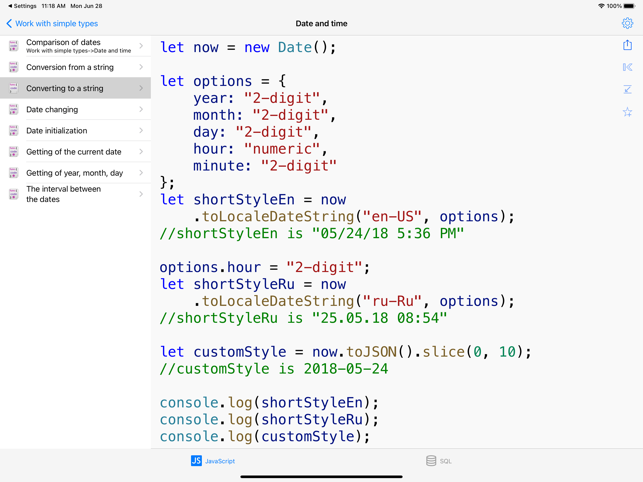643x482 pixels.
Task: Tap the Date changing document icon
Action: (x=13, y=110)
